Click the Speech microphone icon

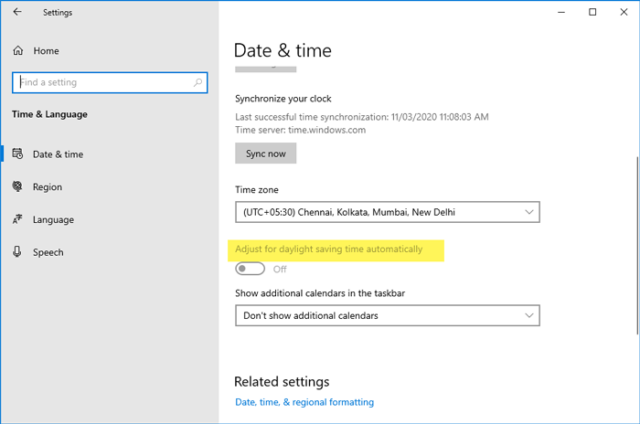18,253
